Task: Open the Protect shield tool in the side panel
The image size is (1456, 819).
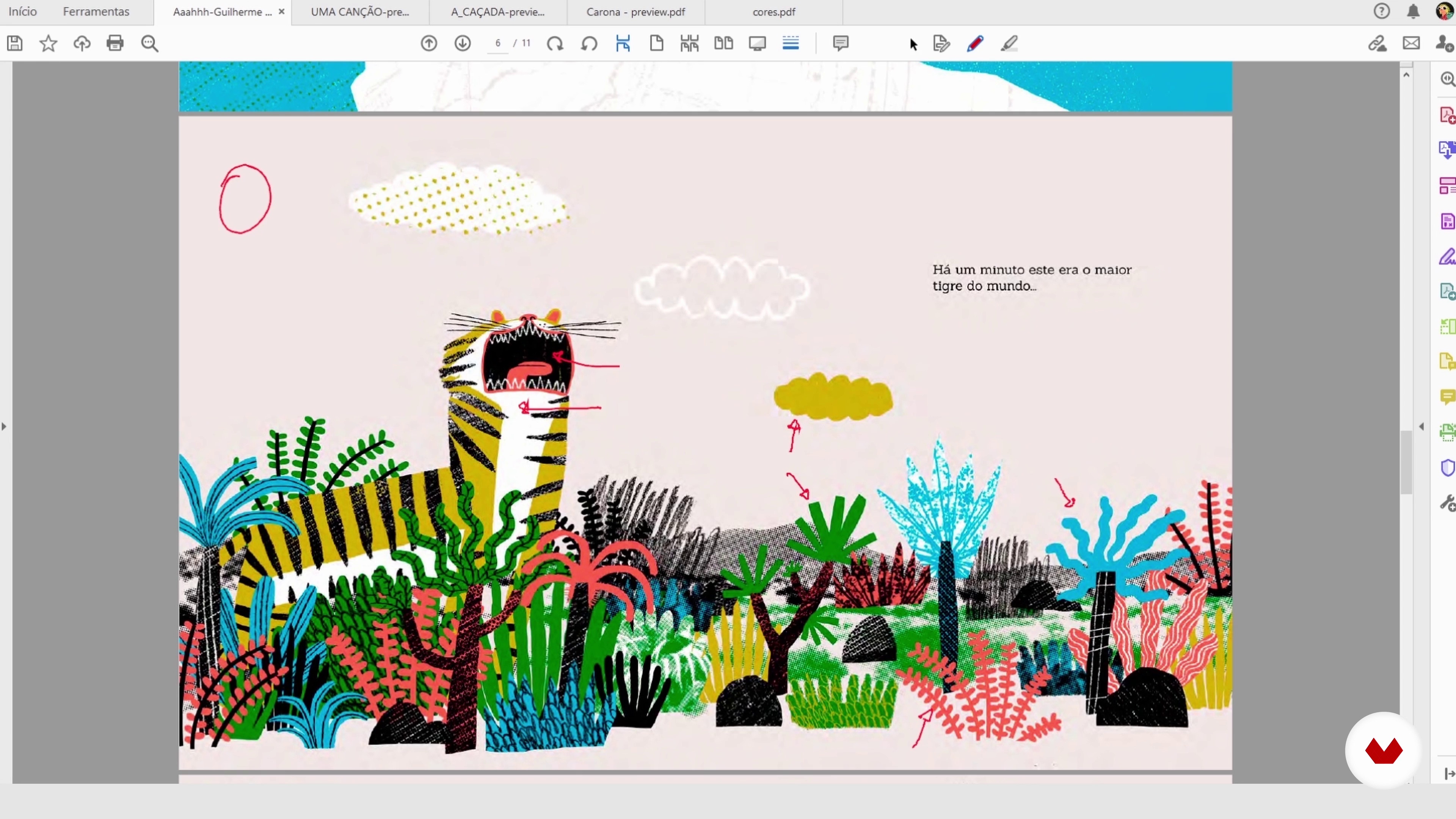Action: [1448, 468]
